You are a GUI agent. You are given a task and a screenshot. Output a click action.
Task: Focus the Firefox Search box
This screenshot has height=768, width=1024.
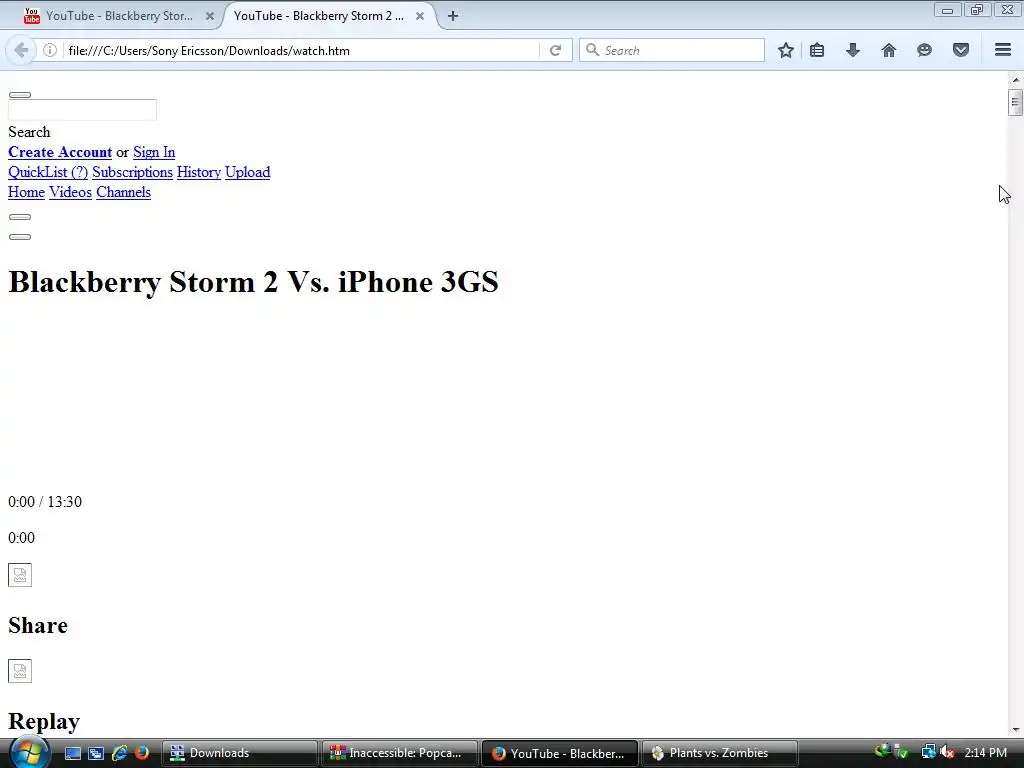tap(671, 50)
